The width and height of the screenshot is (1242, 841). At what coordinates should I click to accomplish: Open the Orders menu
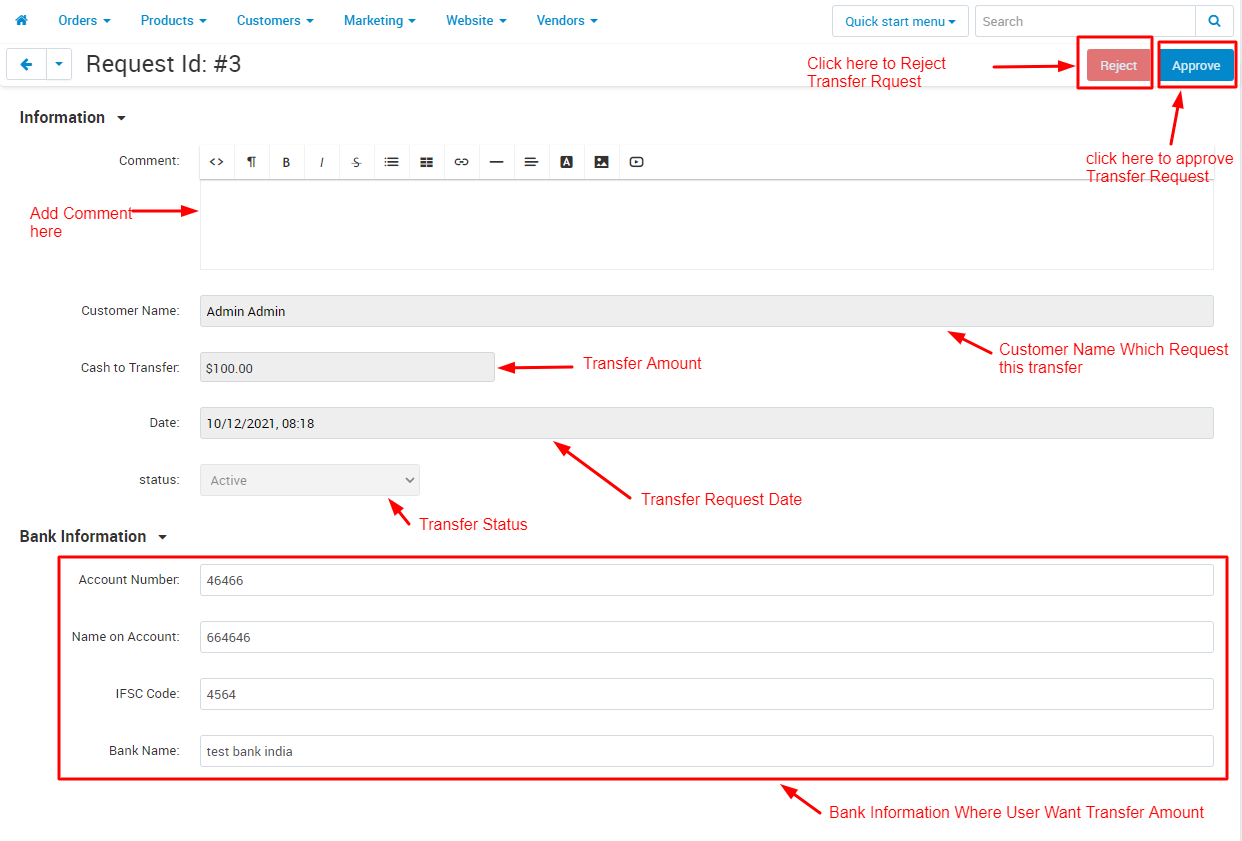84,20
